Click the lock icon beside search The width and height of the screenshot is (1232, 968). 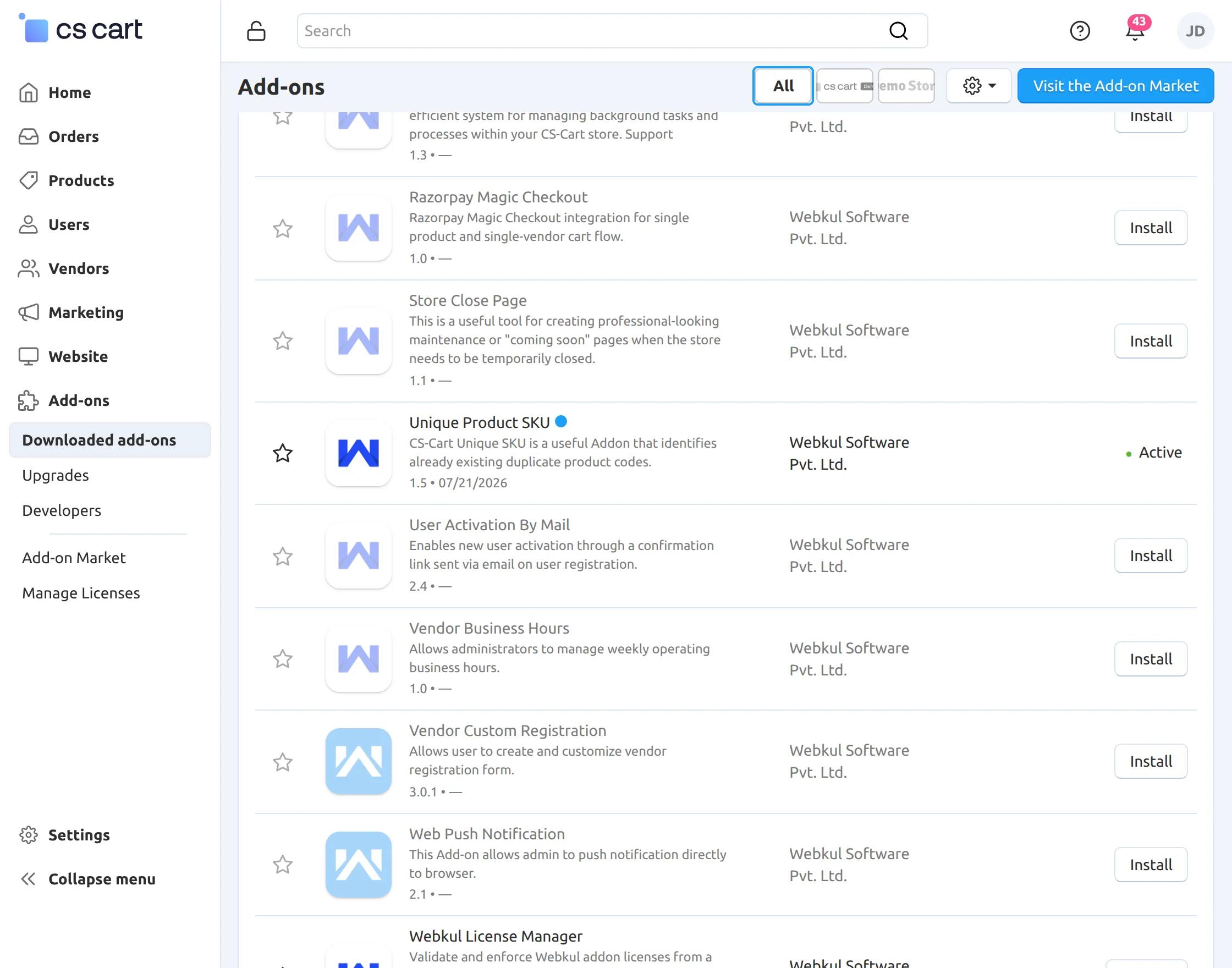point(256,31)
